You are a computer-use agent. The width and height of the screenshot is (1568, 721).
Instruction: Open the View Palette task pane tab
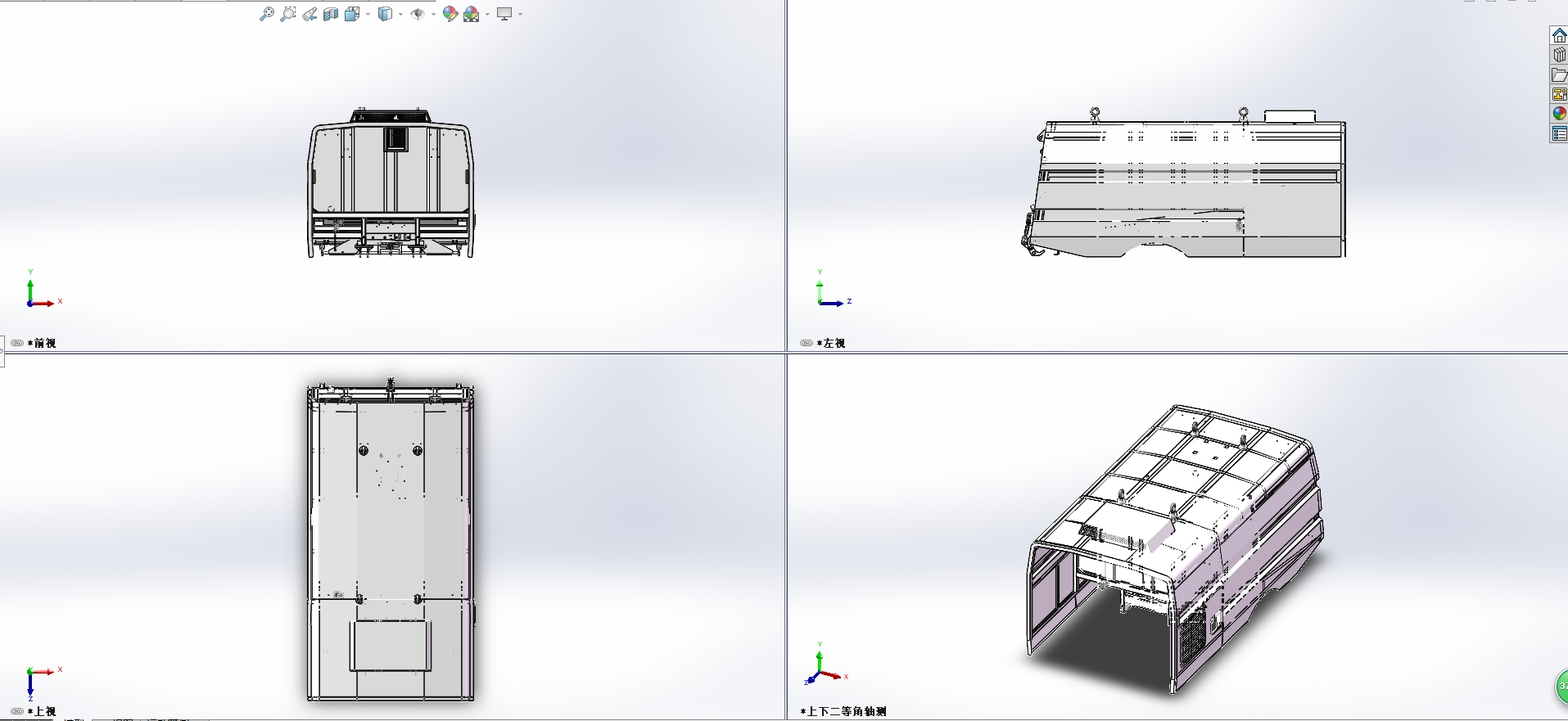[x=1559, y=94]
